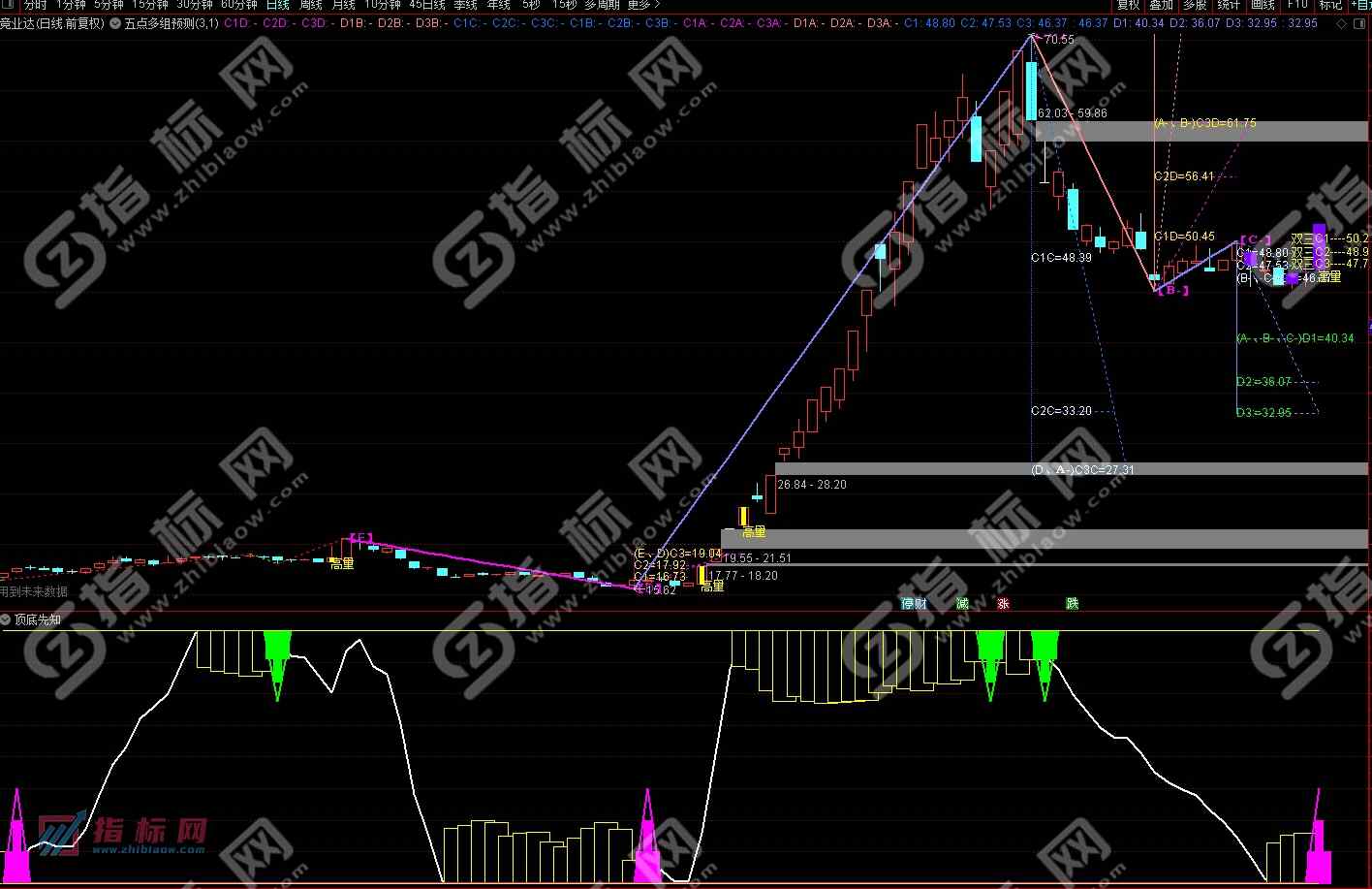Click the 停财 signal tag
The height and width of the screenshot is (889, 1372).
[x=914, y=604]
